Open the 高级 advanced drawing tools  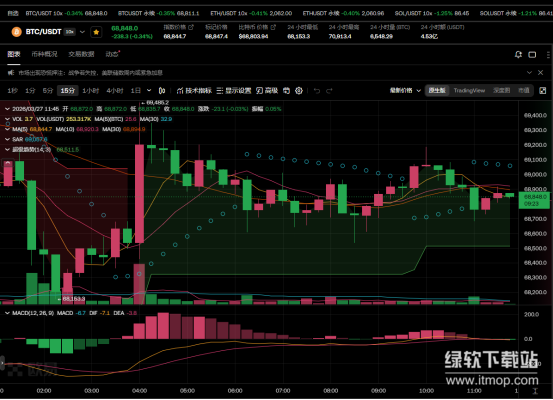(267, 91)
